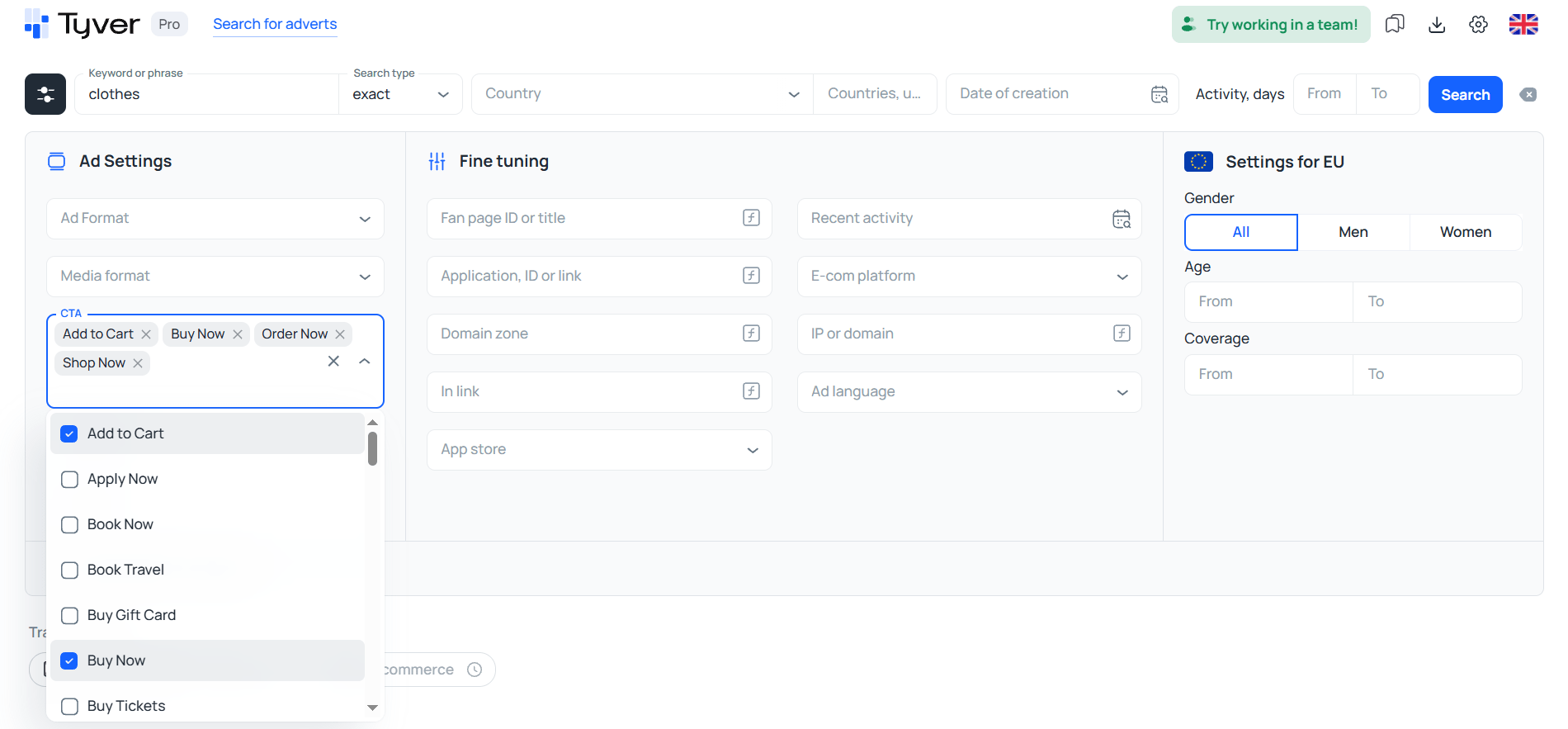Click the CTA list scroll up arrow

pyautogui.click(x=373, y=422)
